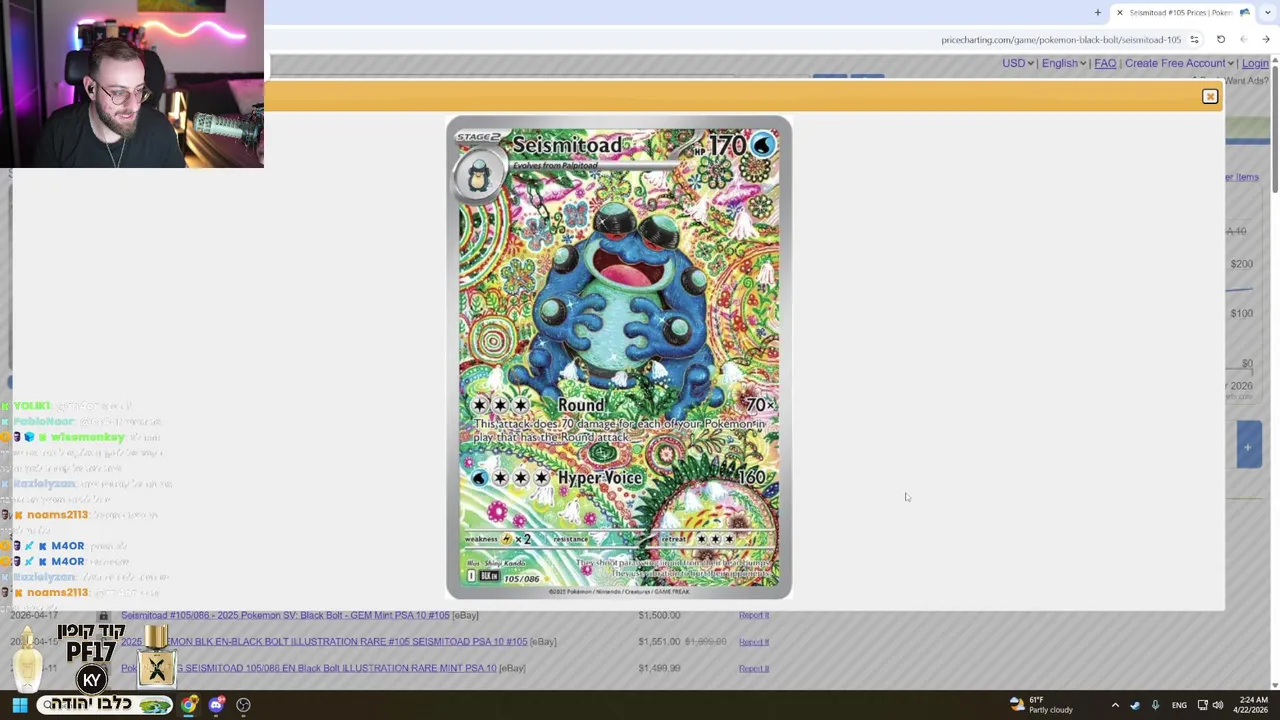
Task: Click the Login link
Action: tap(1255, 63)
